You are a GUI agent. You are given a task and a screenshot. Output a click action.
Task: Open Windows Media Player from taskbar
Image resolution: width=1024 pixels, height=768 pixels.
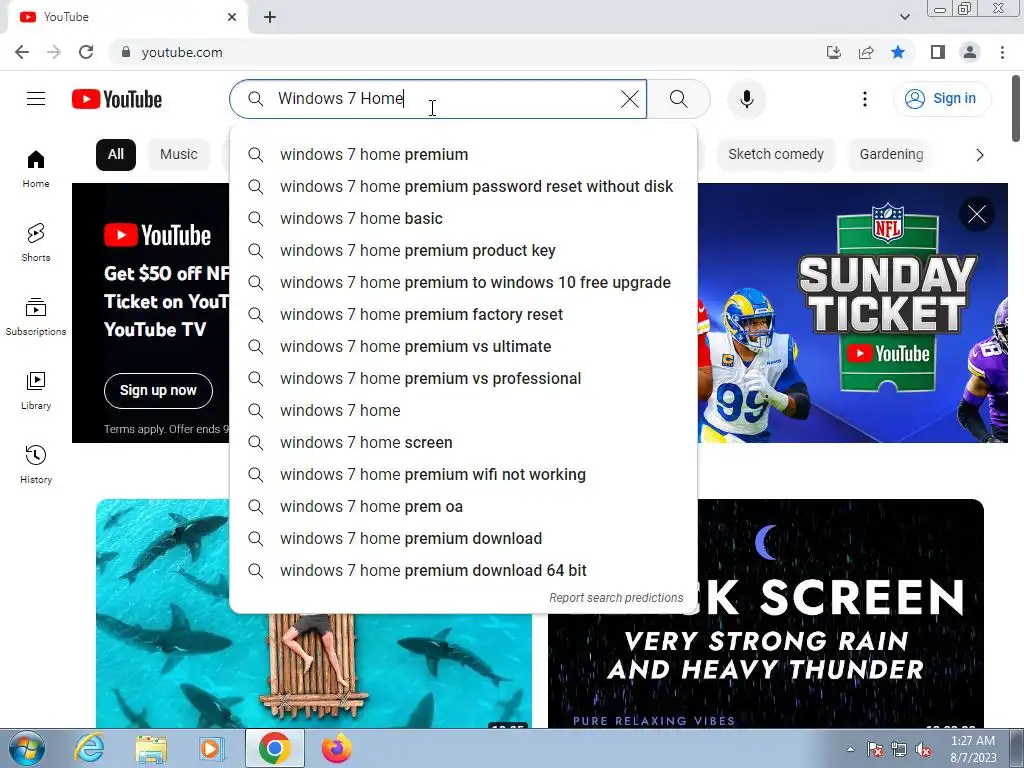212,748
